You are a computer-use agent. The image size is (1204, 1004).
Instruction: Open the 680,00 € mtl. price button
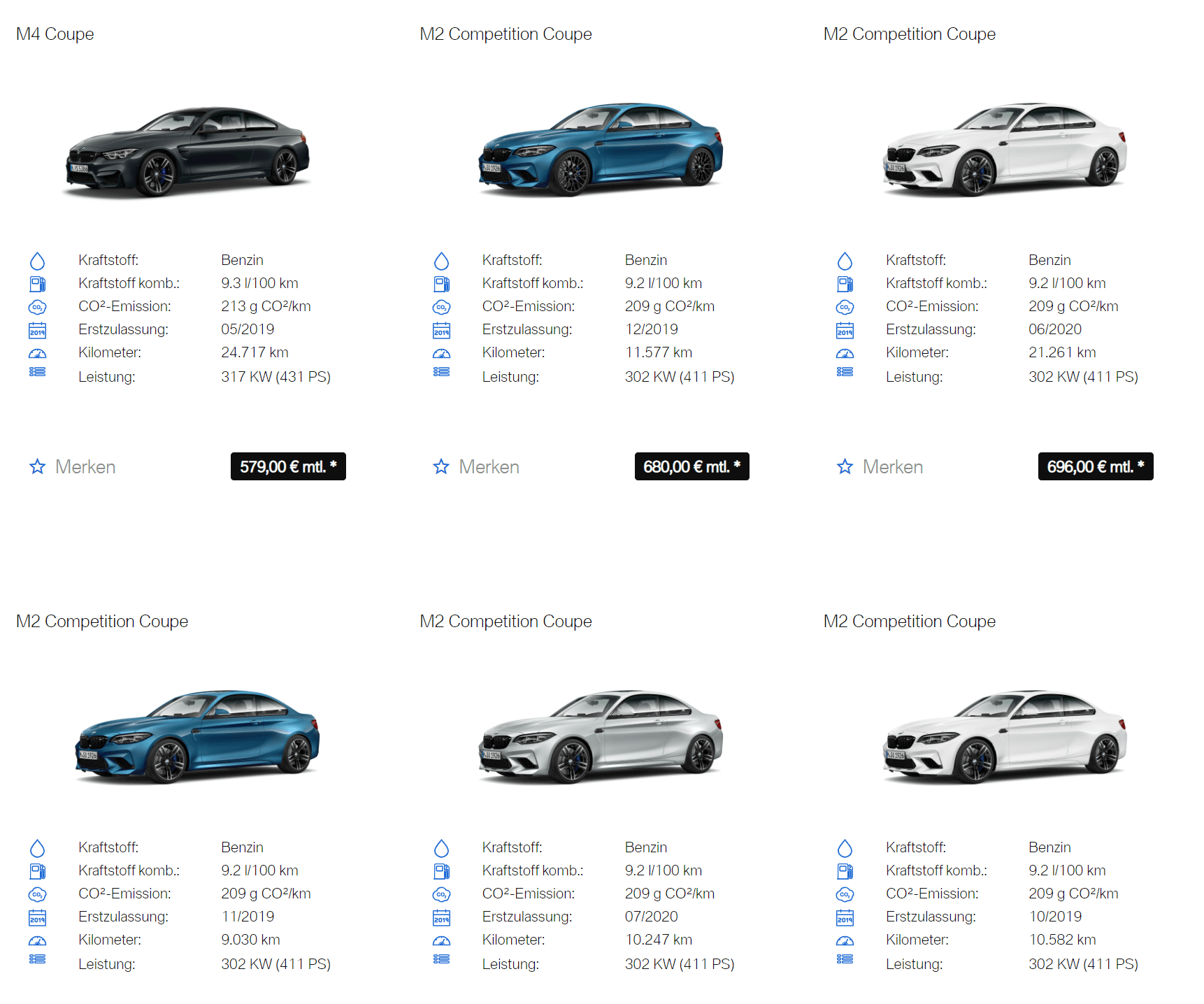click(691, 466)
